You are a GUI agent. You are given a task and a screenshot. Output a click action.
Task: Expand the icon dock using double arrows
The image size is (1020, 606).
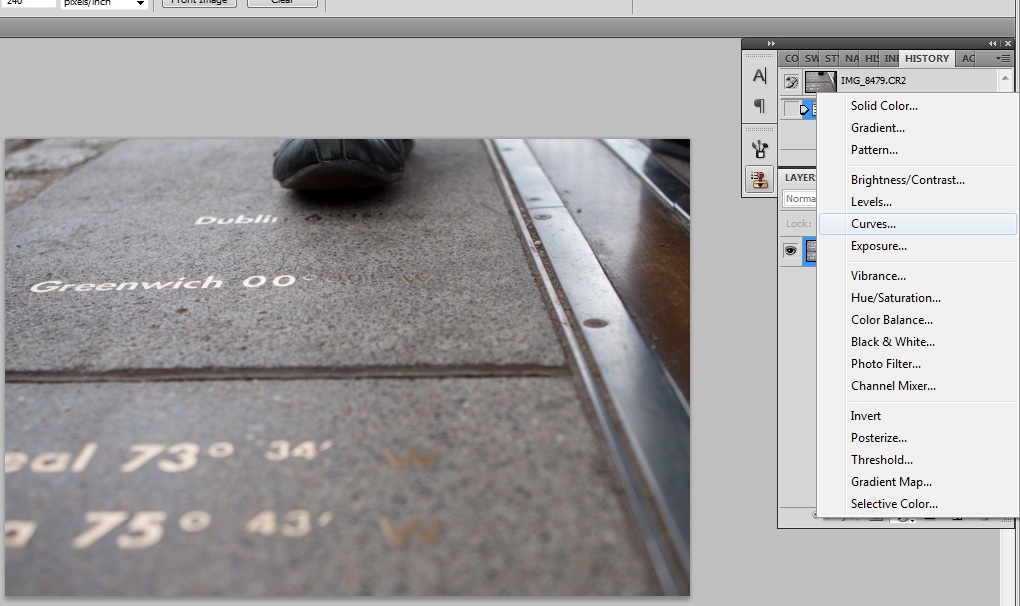tap(771, 44)
